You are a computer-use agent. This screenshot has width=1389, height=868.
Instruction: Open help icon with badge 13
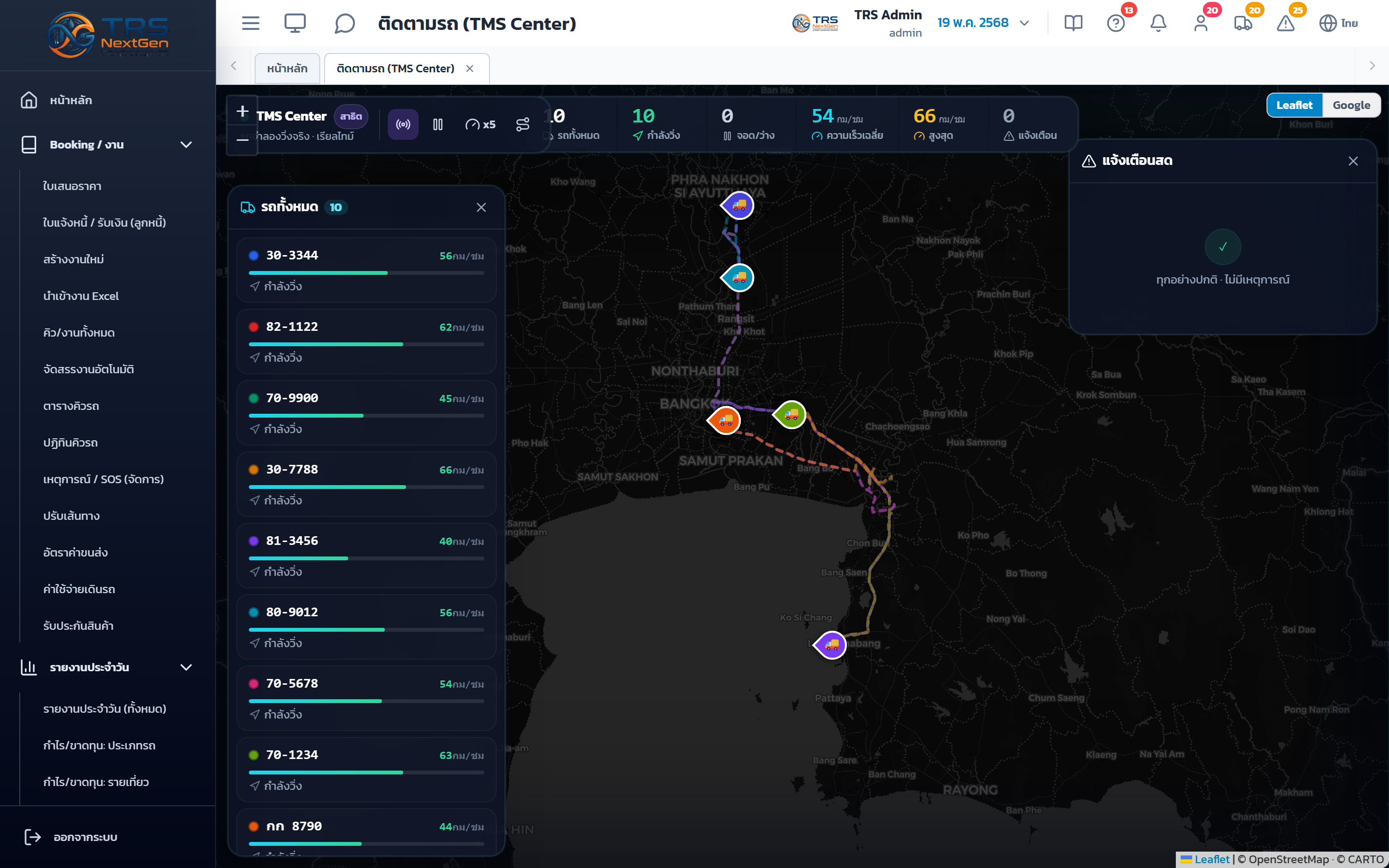click(x=1116, y=23)
